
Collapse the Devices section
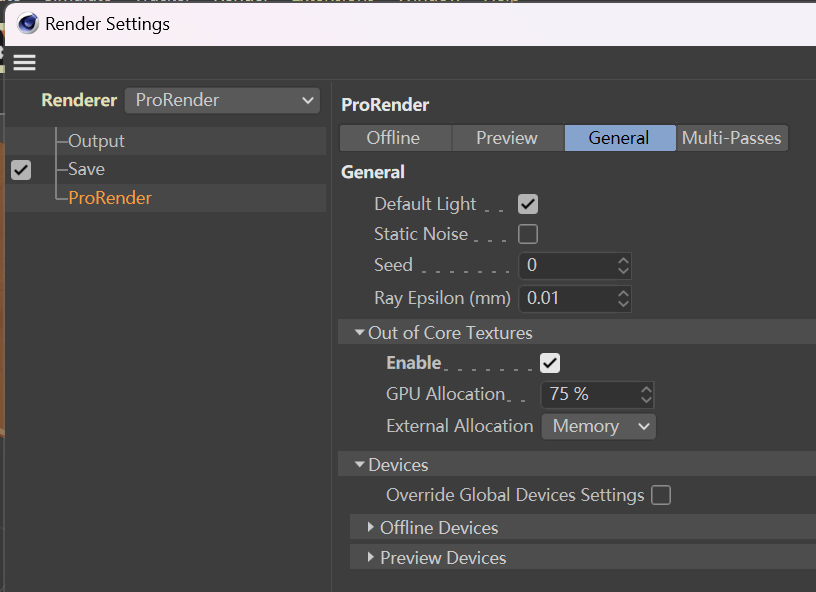(x=359, y=465)
